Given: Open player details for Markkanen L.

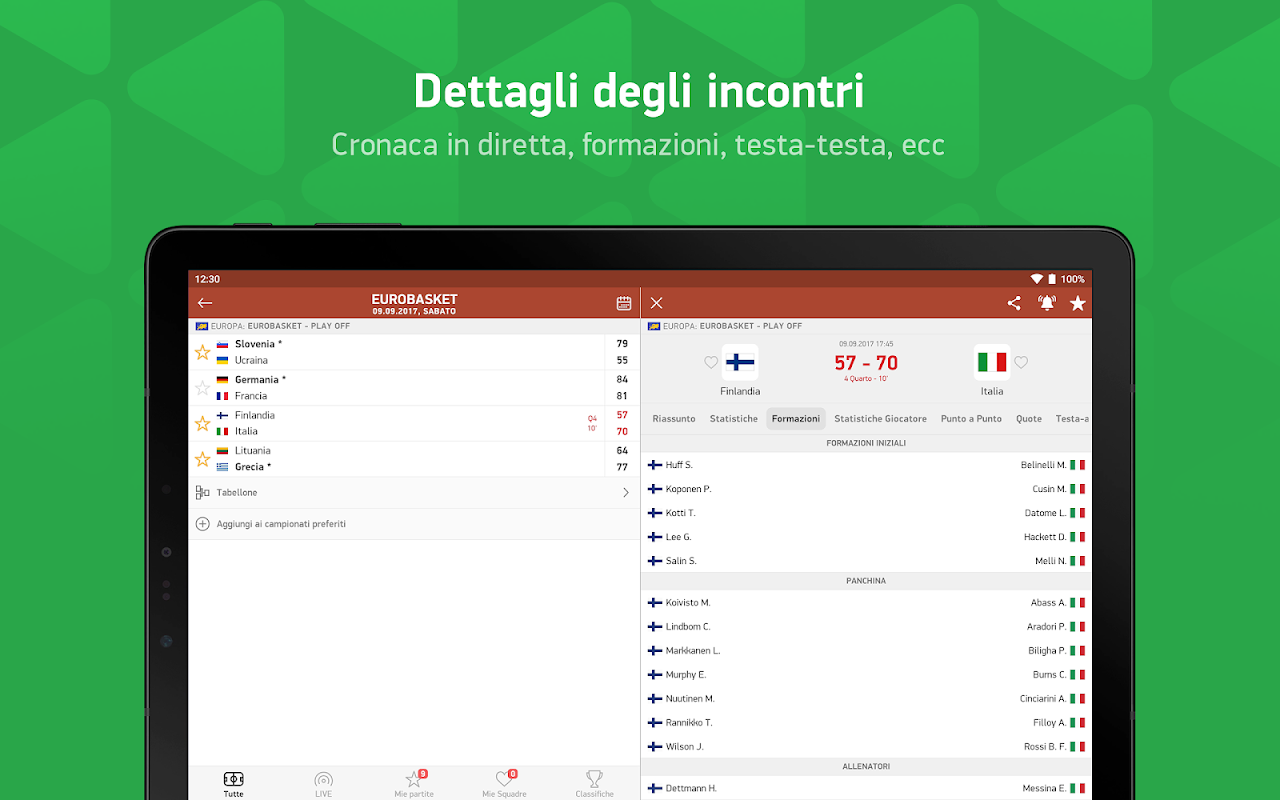Looking at the screenshot, I should tap(691, 650).
